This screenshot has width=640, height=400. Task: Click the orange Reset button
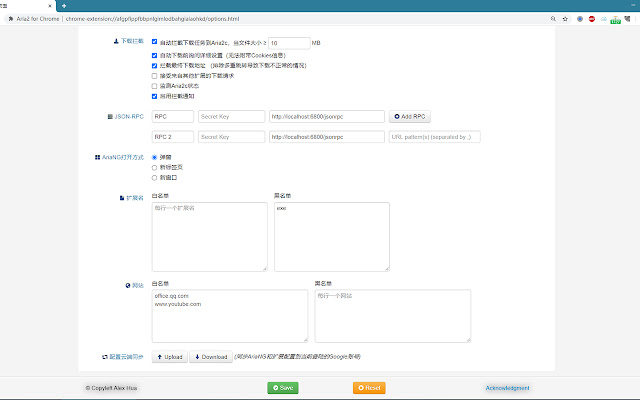point(369,388)
